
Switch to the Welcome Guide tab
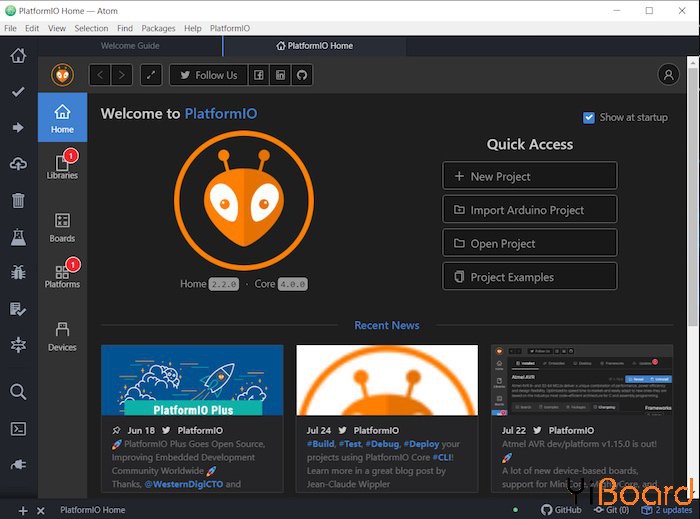coord(130,46)
